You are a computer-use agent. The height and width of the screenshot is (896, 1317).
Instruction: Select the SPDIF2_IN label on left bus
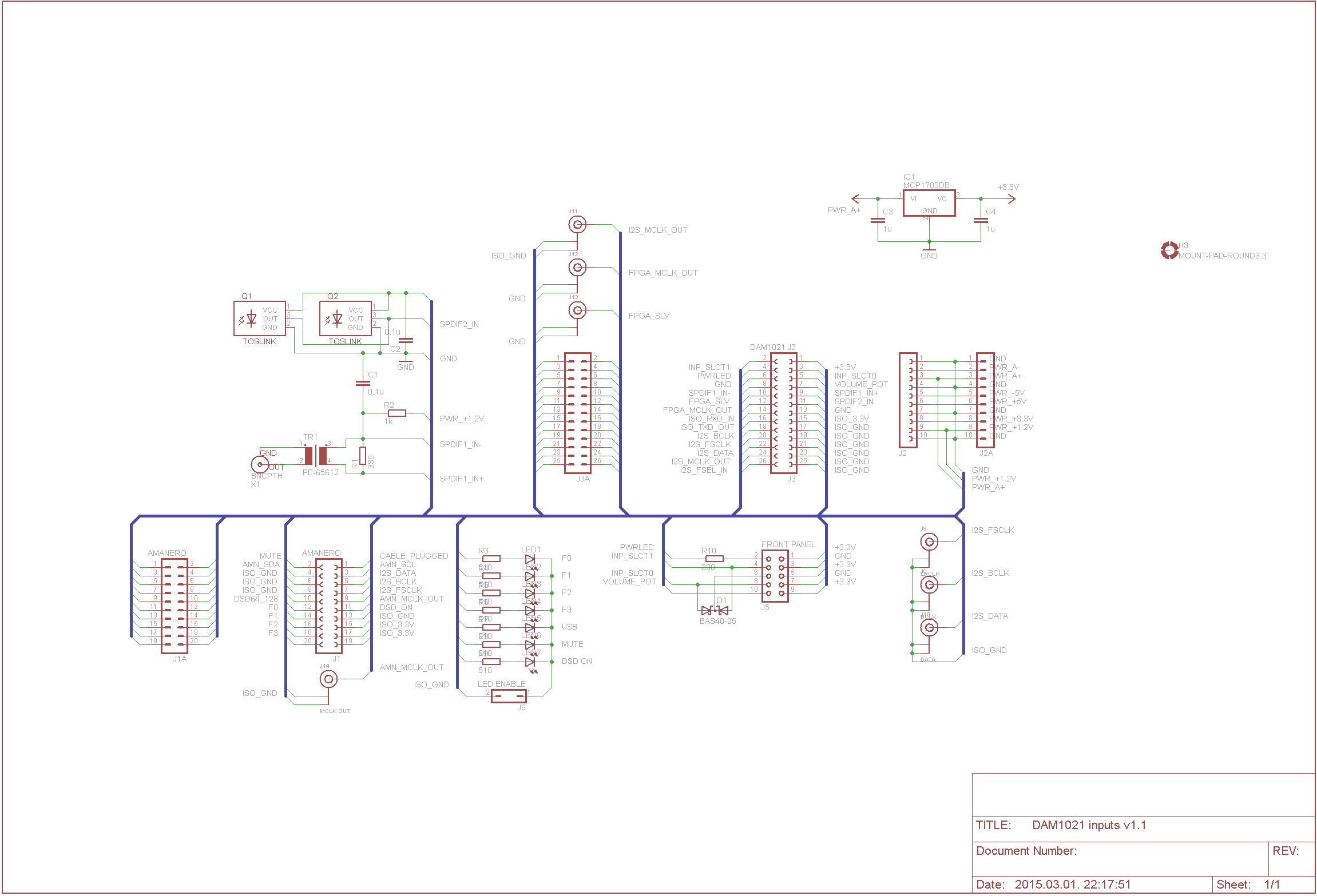coord(459,324)
